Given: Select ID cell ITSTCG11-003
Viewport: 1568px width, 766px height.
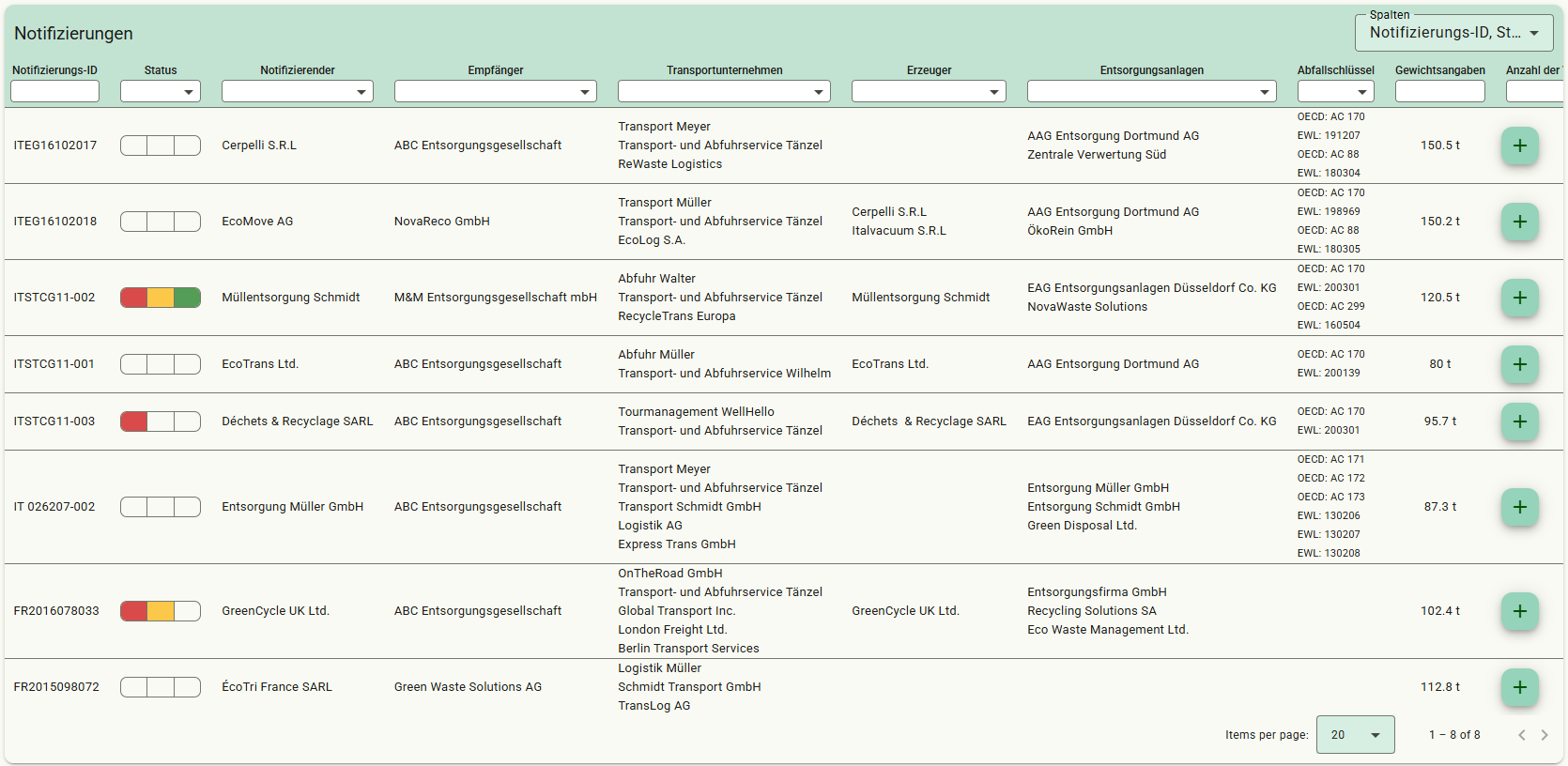Looking at the screenshot, I should coord(54,421).
